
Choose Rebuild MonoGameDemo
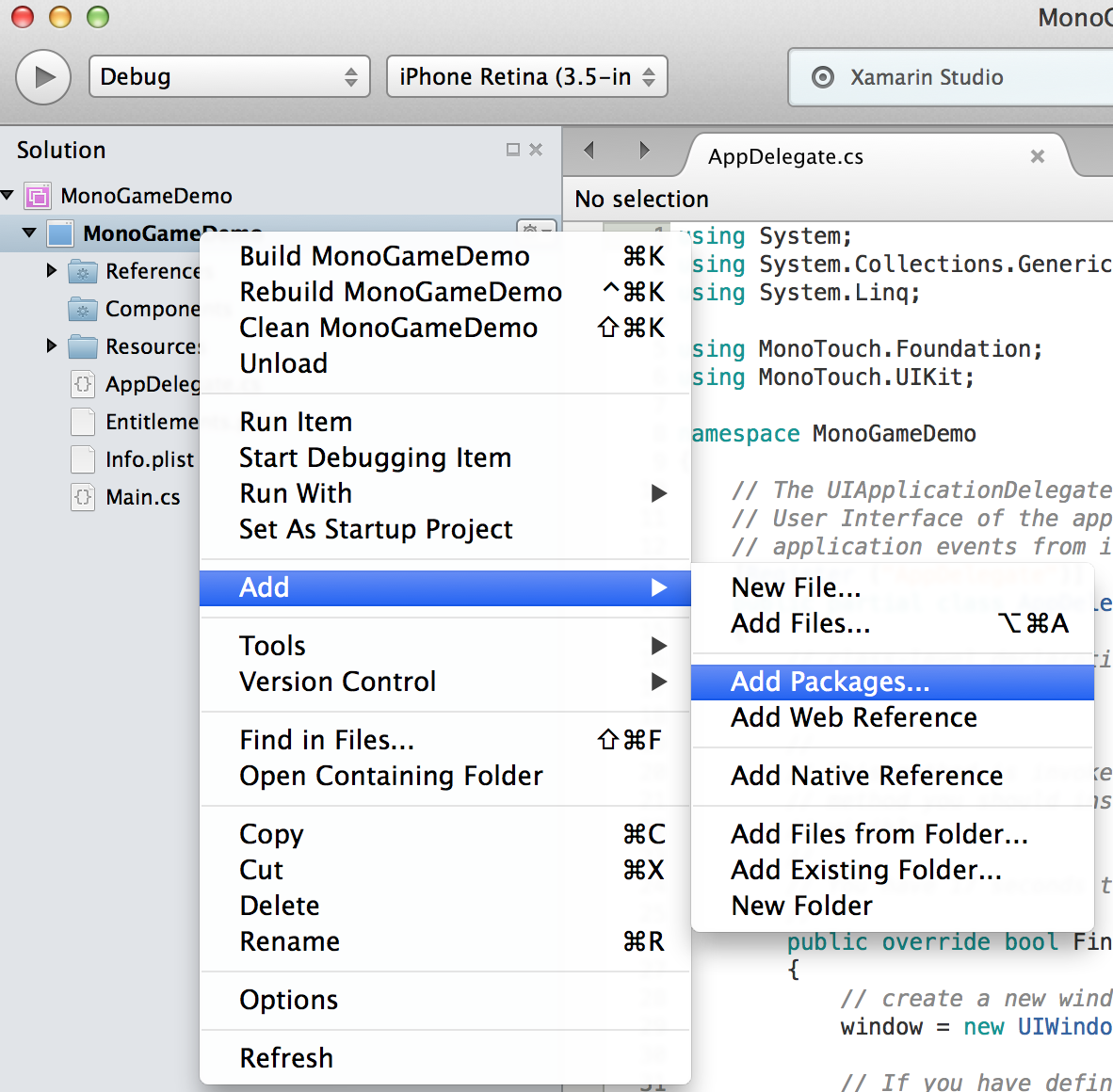coord(445,292)
